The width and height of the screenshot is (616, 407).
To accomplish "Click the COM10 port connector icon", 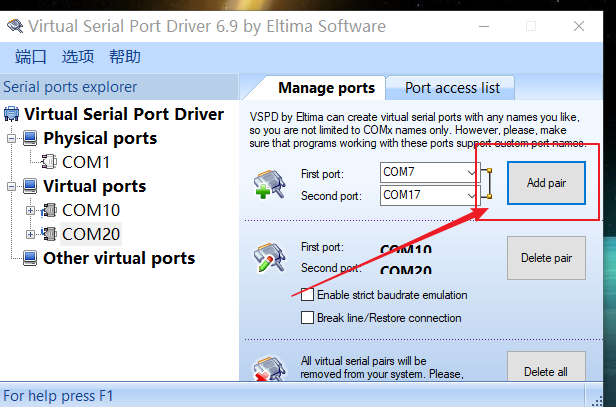I will pyautogui.click(x=49, y=210).
